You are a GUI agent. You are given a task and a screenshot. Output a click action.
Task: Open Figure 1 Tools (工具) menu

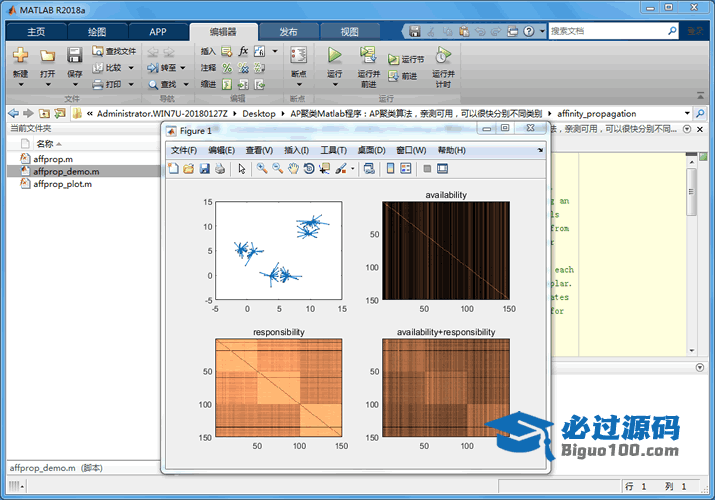coord(333,150)
